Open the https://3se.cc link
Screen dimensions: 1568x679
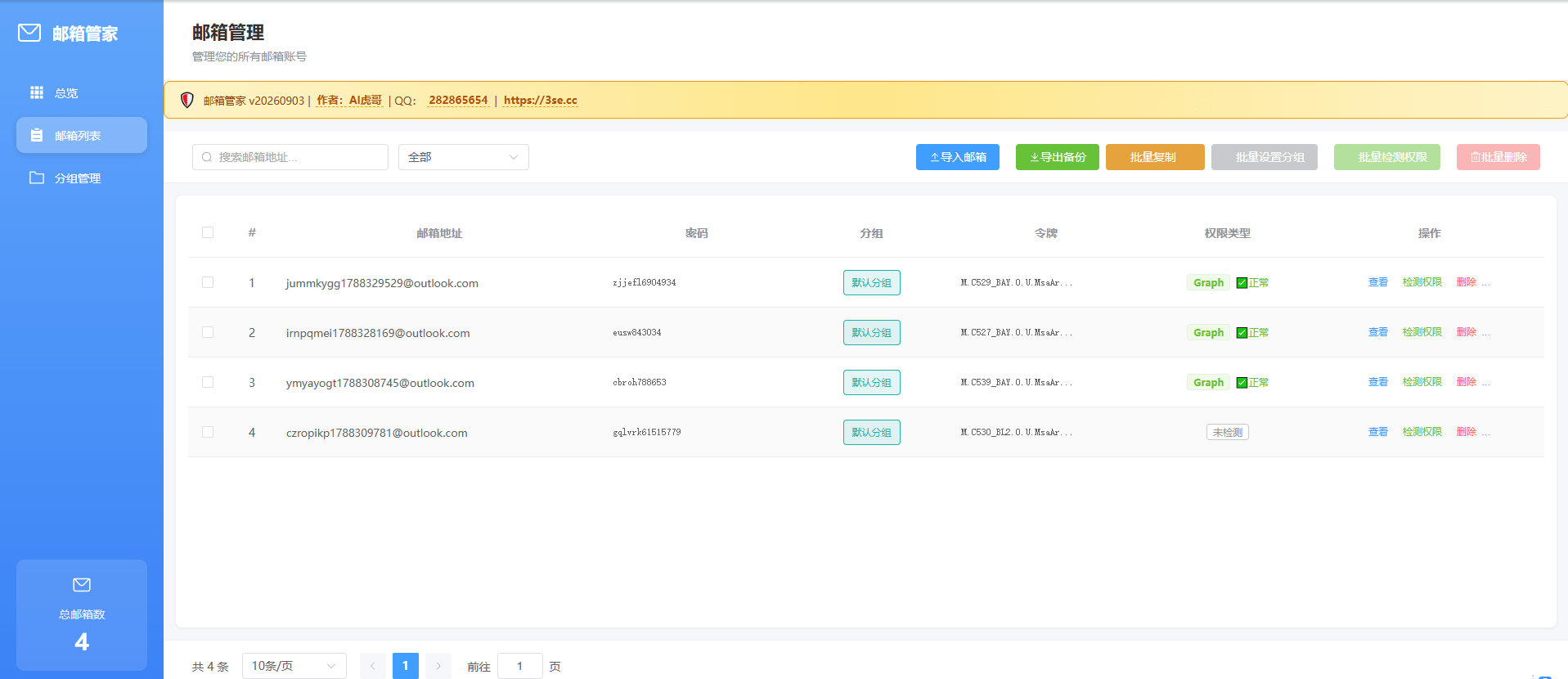541,100
